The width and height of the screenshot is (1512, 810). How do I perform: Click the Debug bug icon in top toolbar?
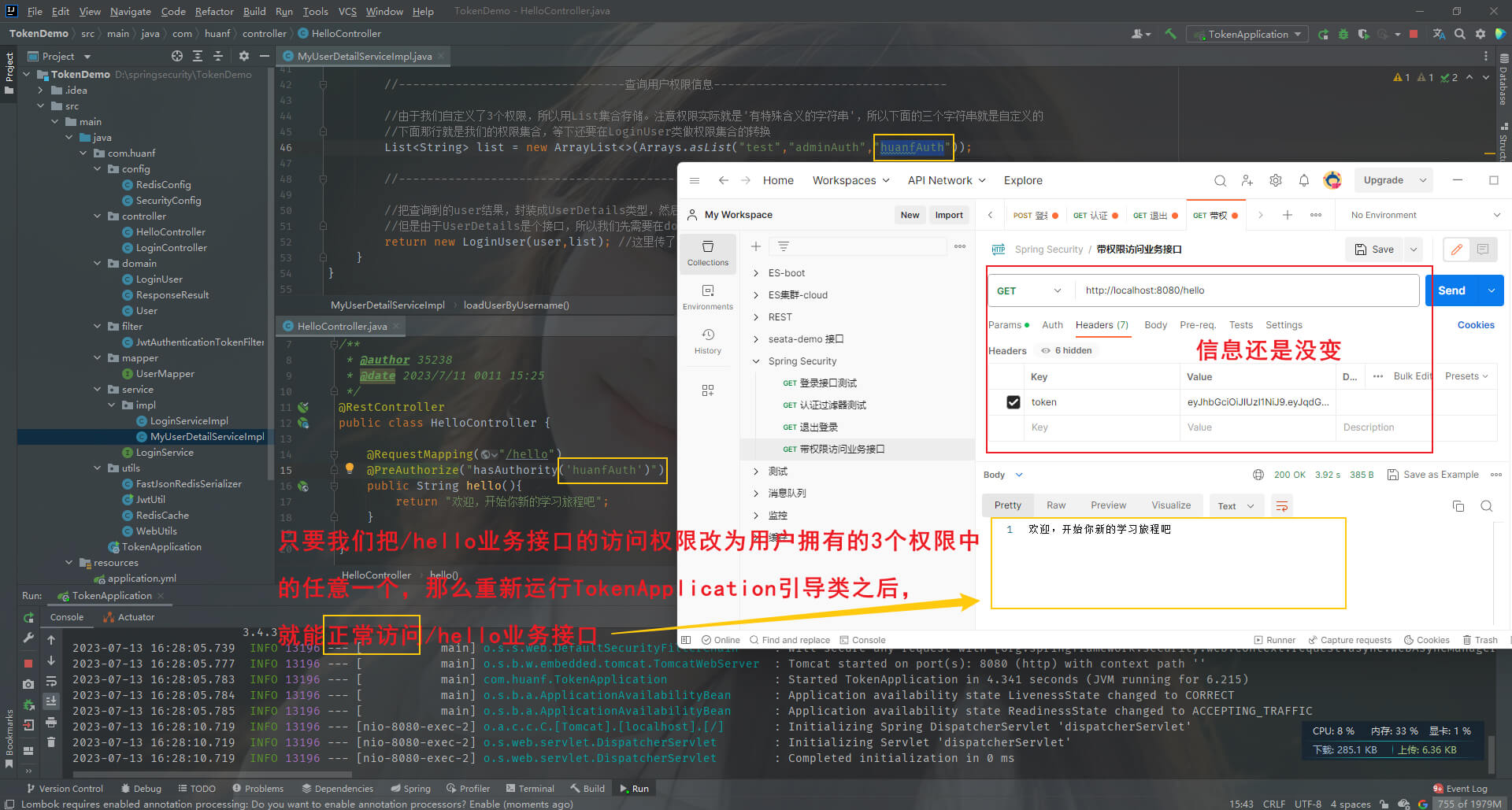(1343, 34)
